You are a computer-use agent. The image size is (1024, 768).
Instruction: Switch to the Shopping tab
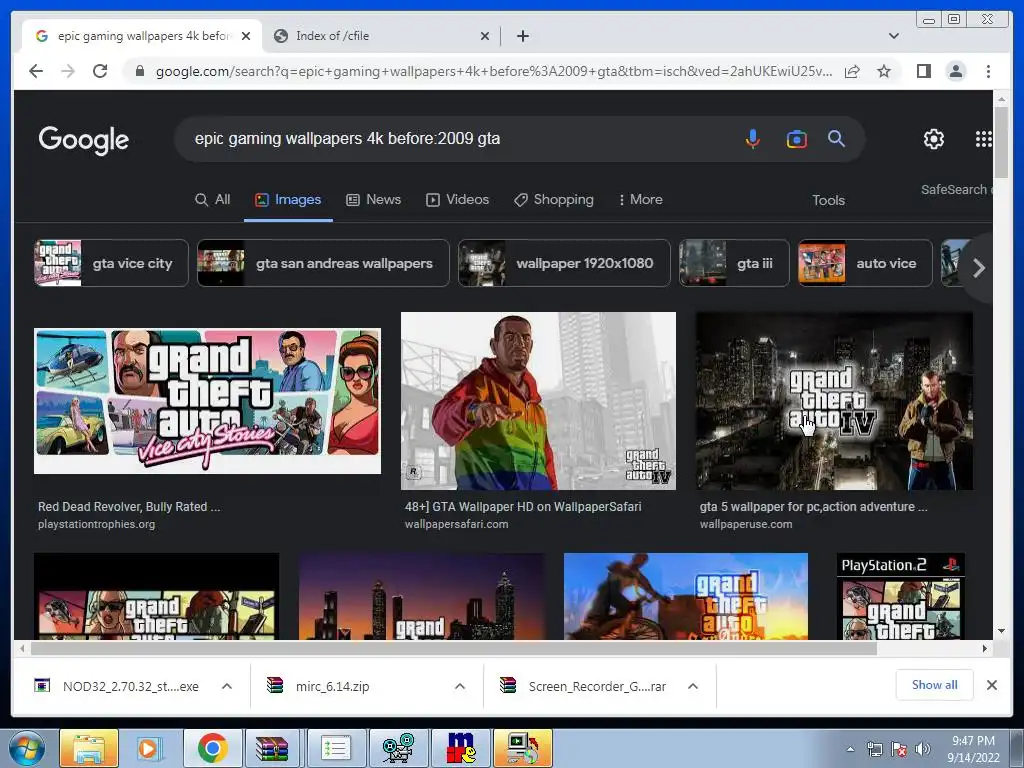tap(554, 199)
